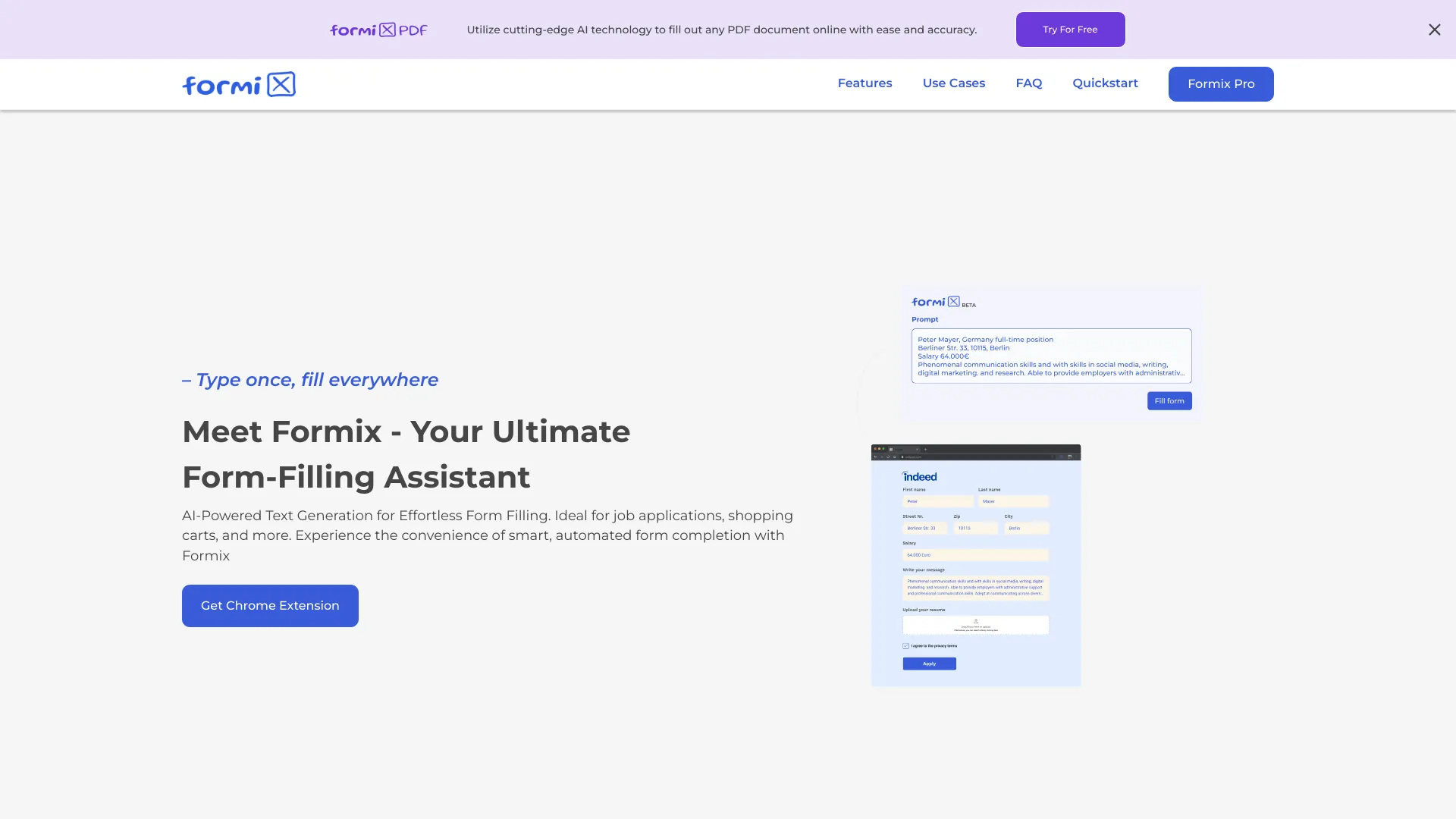
Task: Click Get Chrome Extension button
Action: (270, 605)
